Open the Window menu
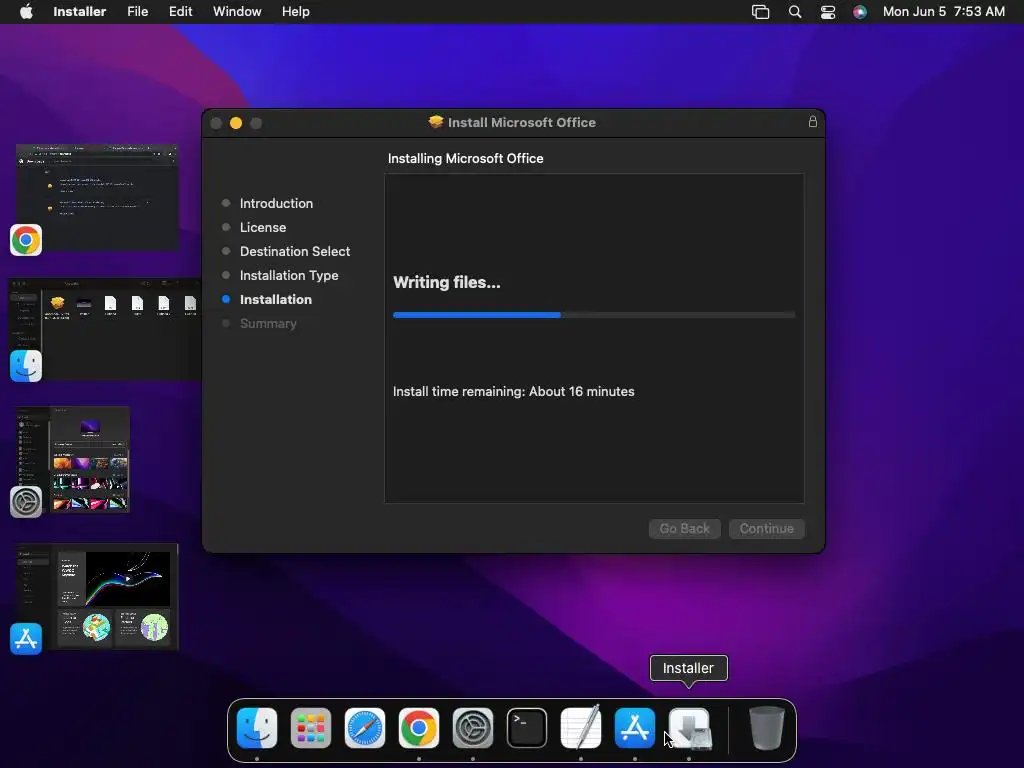Screen dimensions: 1024x768 pos(237,12)
